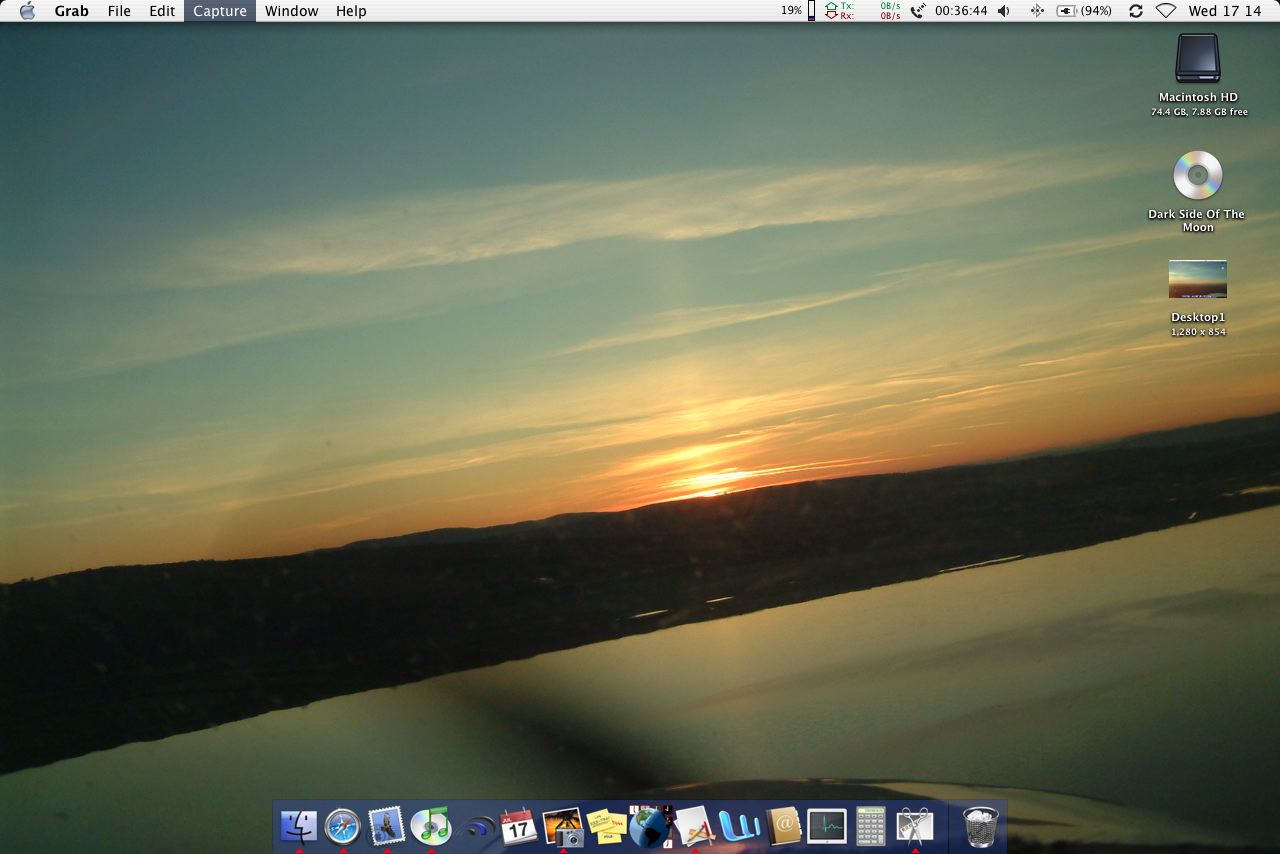Image resolution: width=1280 pixels, height=854 pixels.
Task: Open Calculator from the Dock
Action: (871, 826)
